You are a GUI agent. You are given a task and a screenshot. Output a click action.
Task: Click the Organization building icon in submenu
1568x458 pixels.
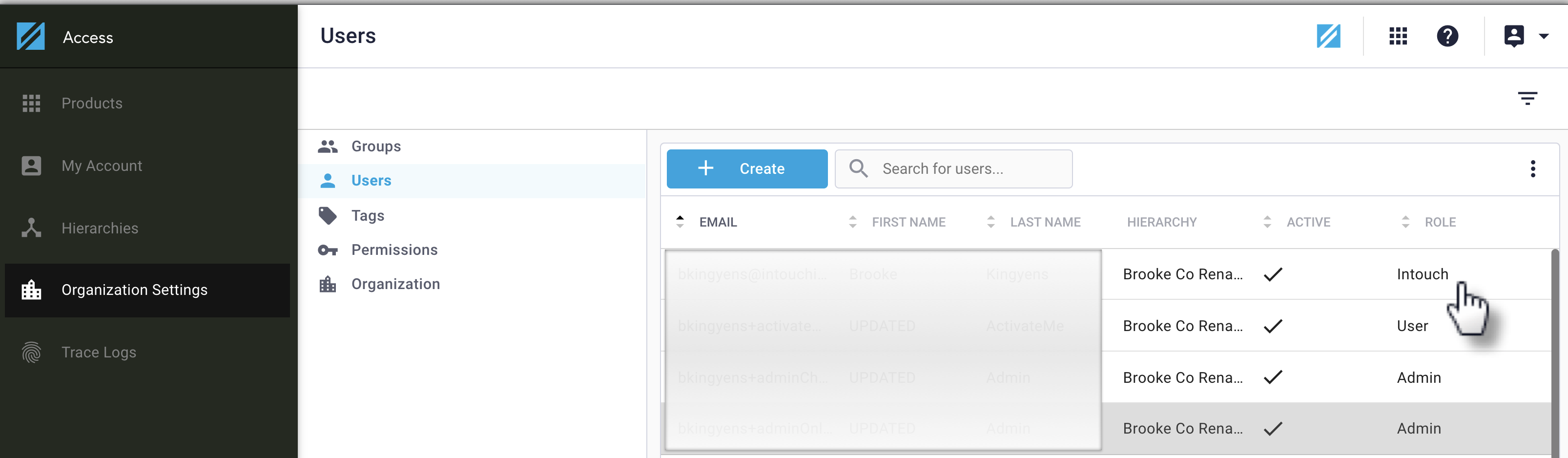[328, 284]
